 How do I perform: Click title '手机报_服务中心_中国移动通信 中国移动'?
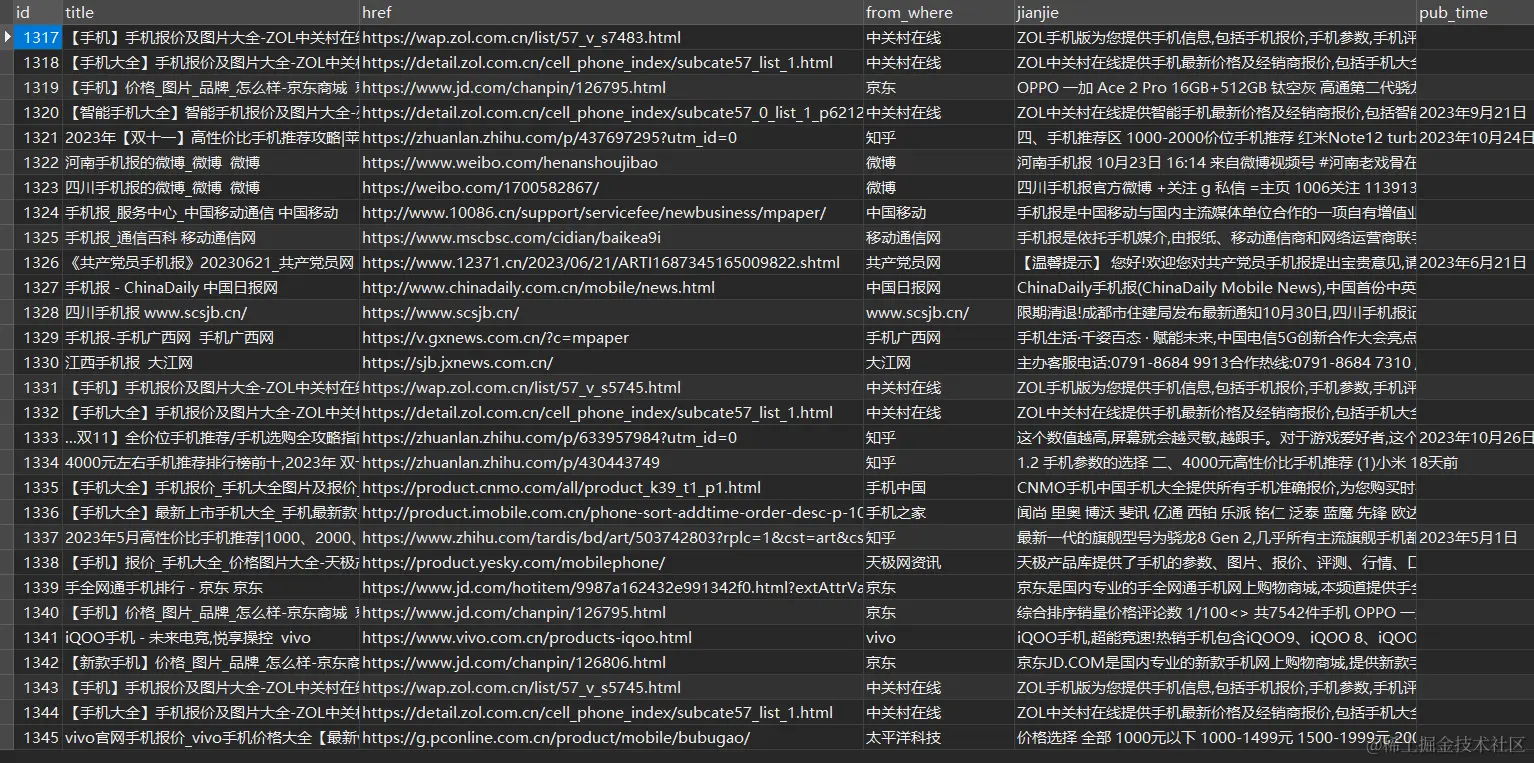[x=202, y=213]
